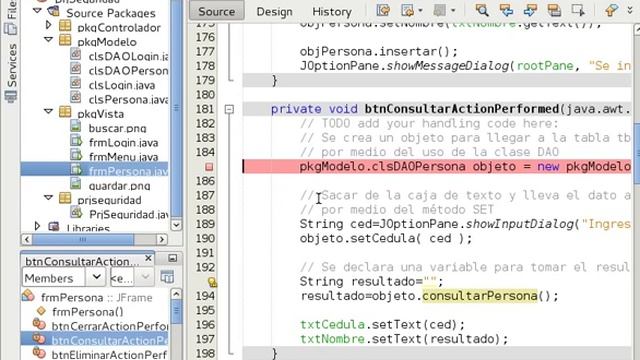Viewport: 640px width, 360px height.
Task: Click the greyed-out square toolbar icon
Action: (439, 11)
